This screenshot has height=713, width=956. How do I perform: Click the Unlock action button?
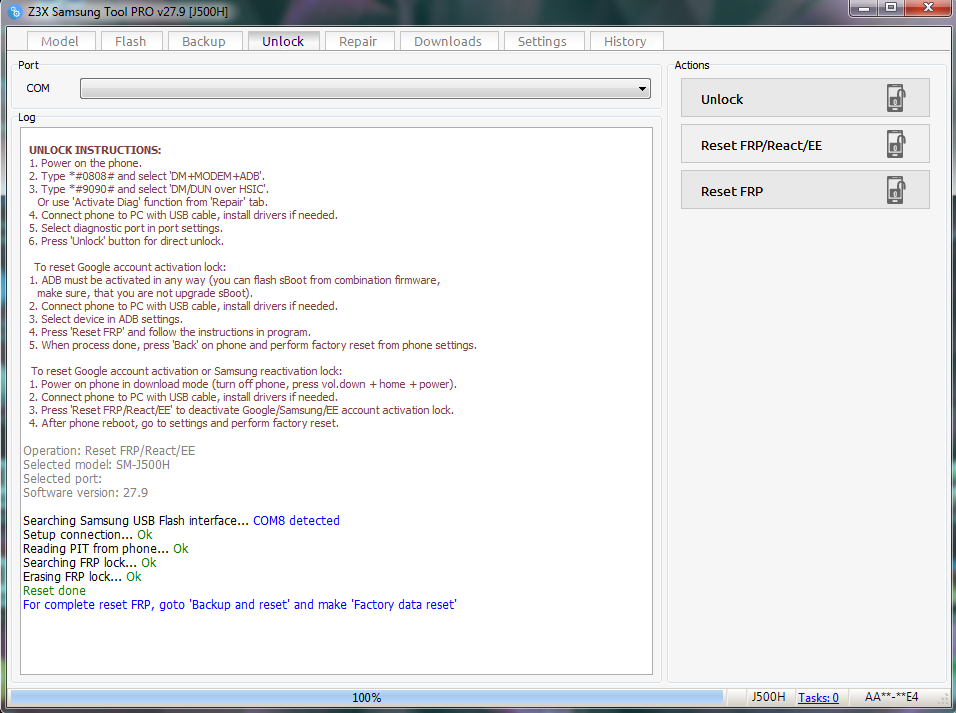(x=805, y=98)
